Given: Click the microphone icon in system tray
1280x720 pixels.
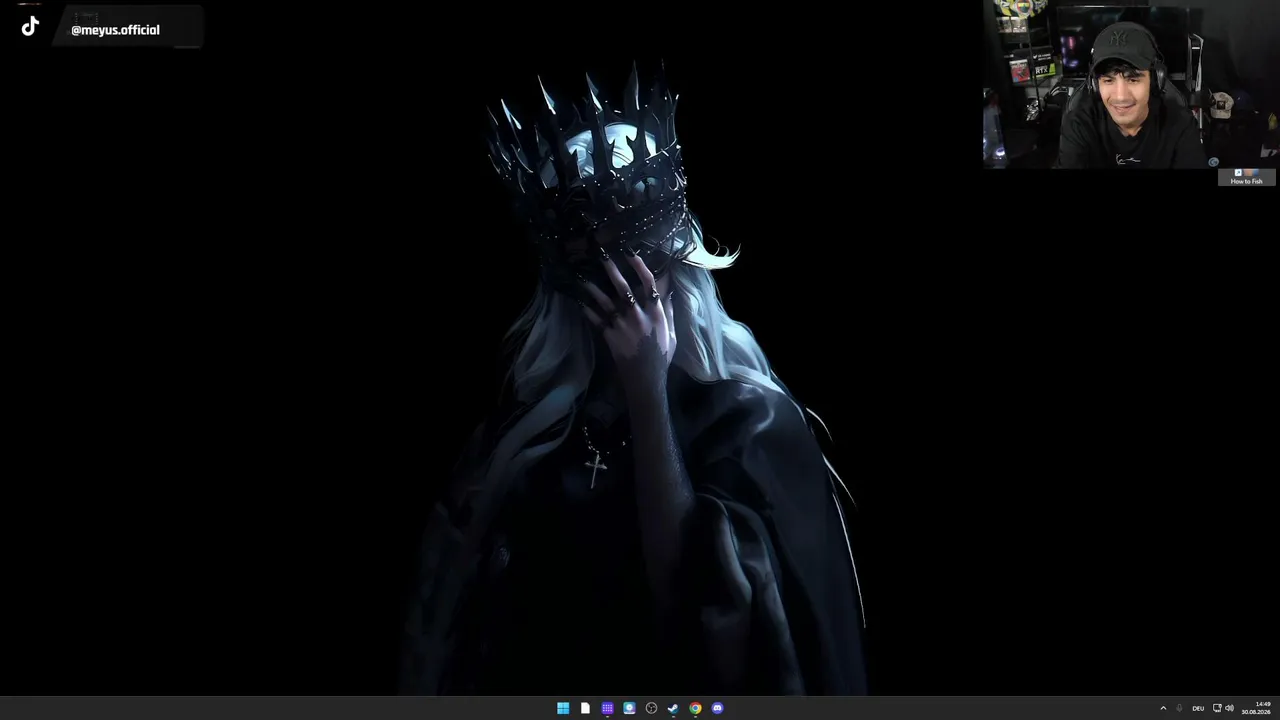Looking at the screenshot, I should 1180,708.
